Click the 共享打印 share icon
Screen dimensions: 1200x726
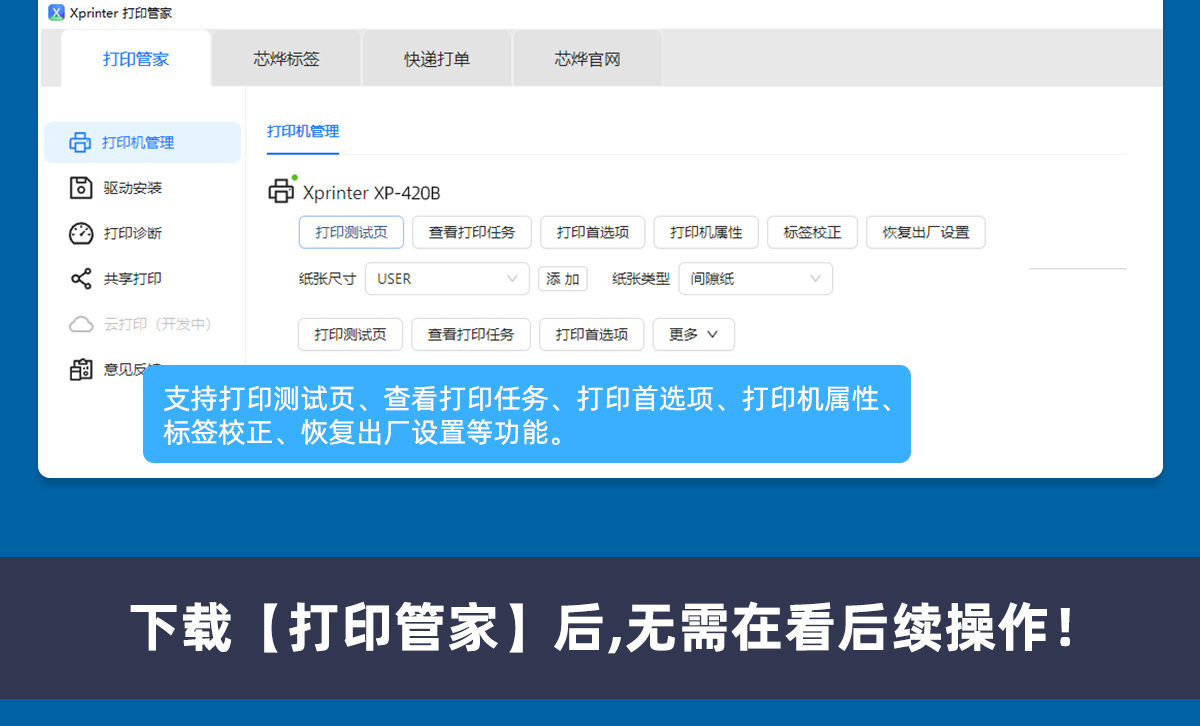pyautogui.click(x=80, y=279)
